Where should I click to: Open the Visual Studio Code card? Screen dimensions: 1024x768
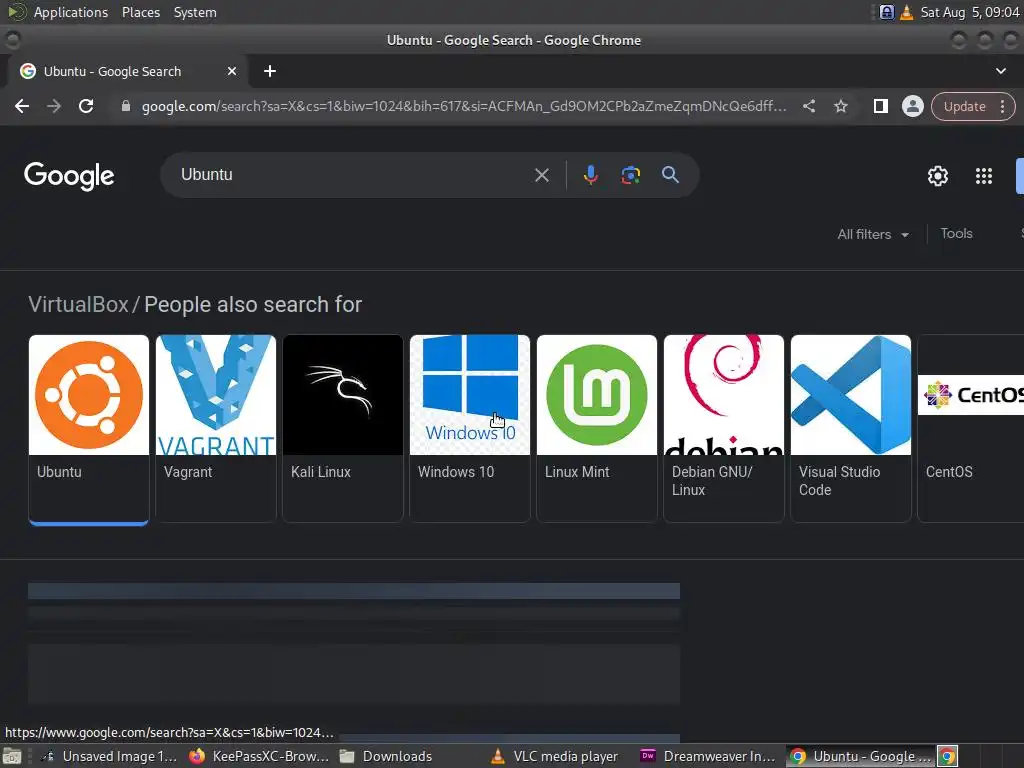(x=850, y=429)
